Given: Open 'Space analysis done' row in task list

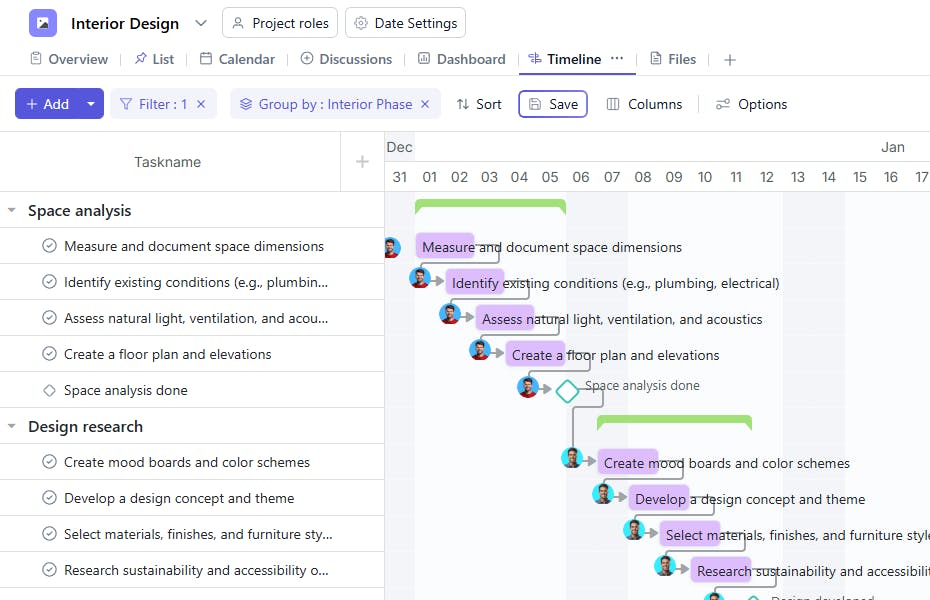Looking at the screenshot, I should pos(192,390).
